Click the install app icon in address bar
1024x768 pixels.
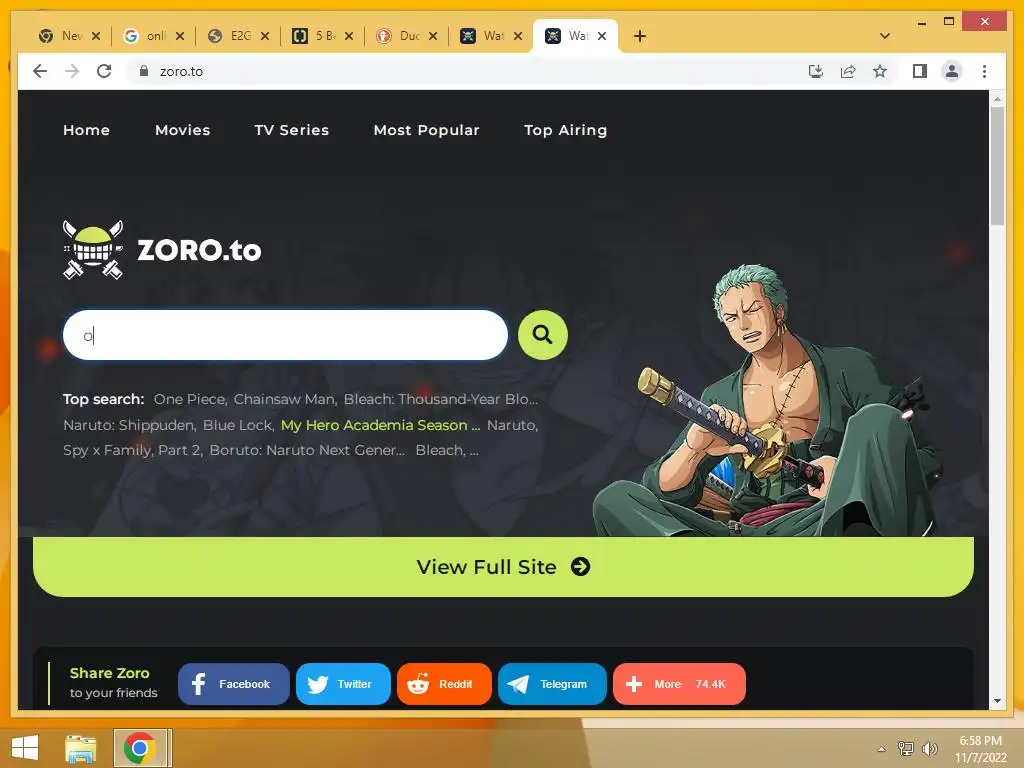point(816,71)
